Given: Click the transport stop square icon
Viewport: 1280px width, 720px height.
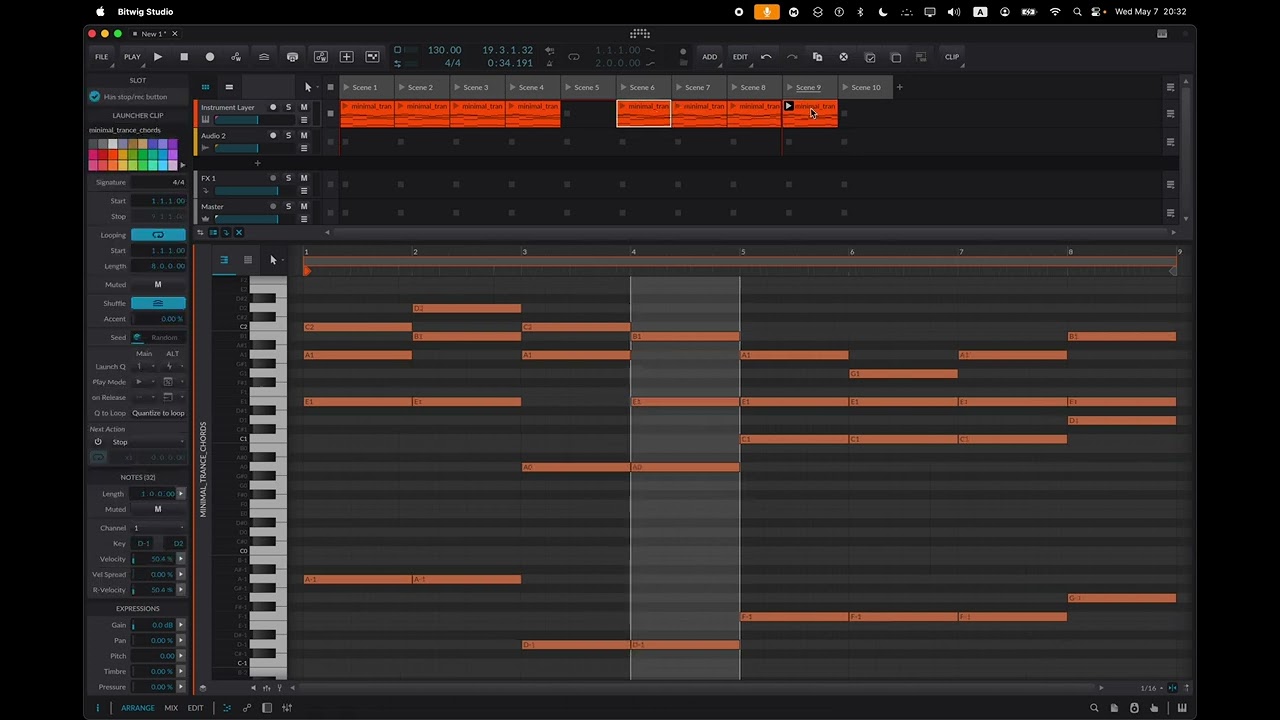Looking at the screenshot, I should (x=184, y=57).
